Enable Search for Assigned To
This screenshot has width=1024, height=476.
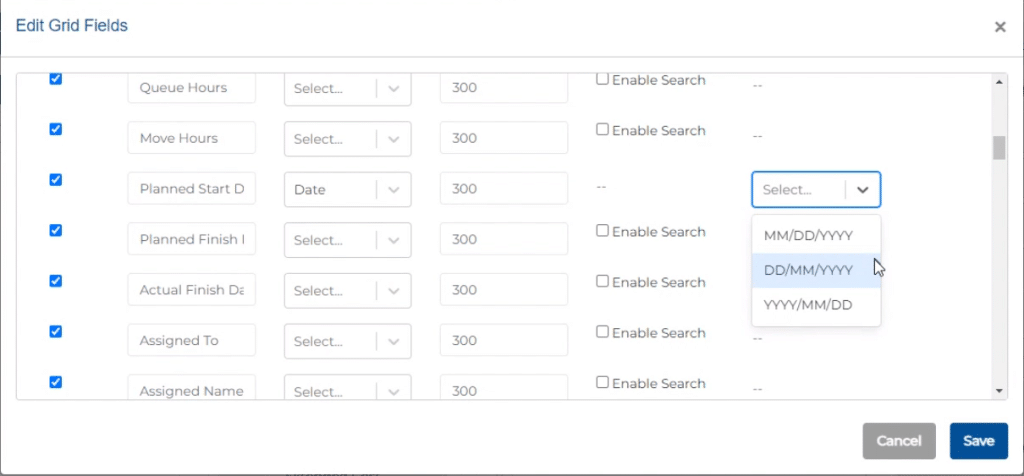pos(602,332)
